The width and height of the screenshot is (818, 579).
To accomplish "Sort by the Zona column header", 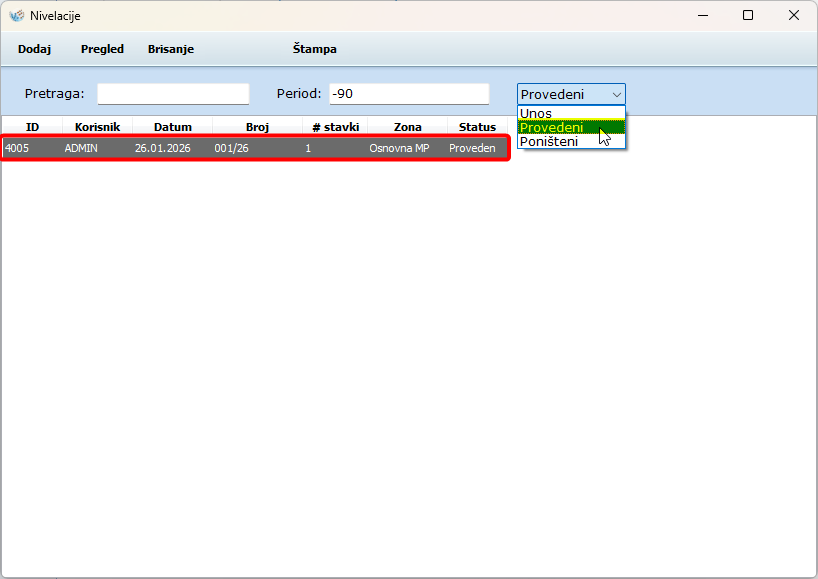I will [x=407, y=127].
